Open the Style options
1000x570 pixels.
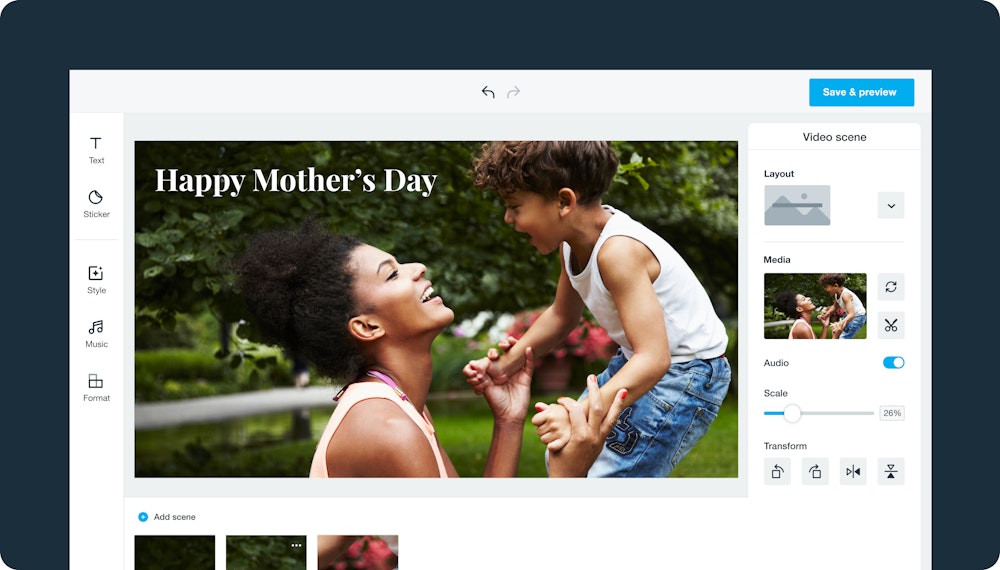[96, 280]
